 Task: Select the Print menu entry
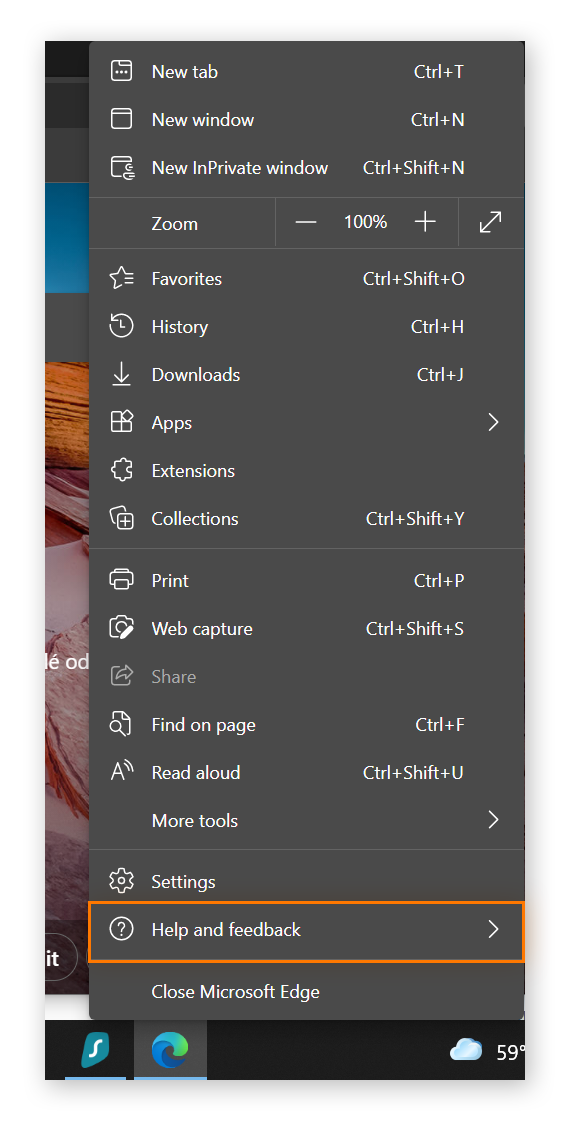point(306,580)
